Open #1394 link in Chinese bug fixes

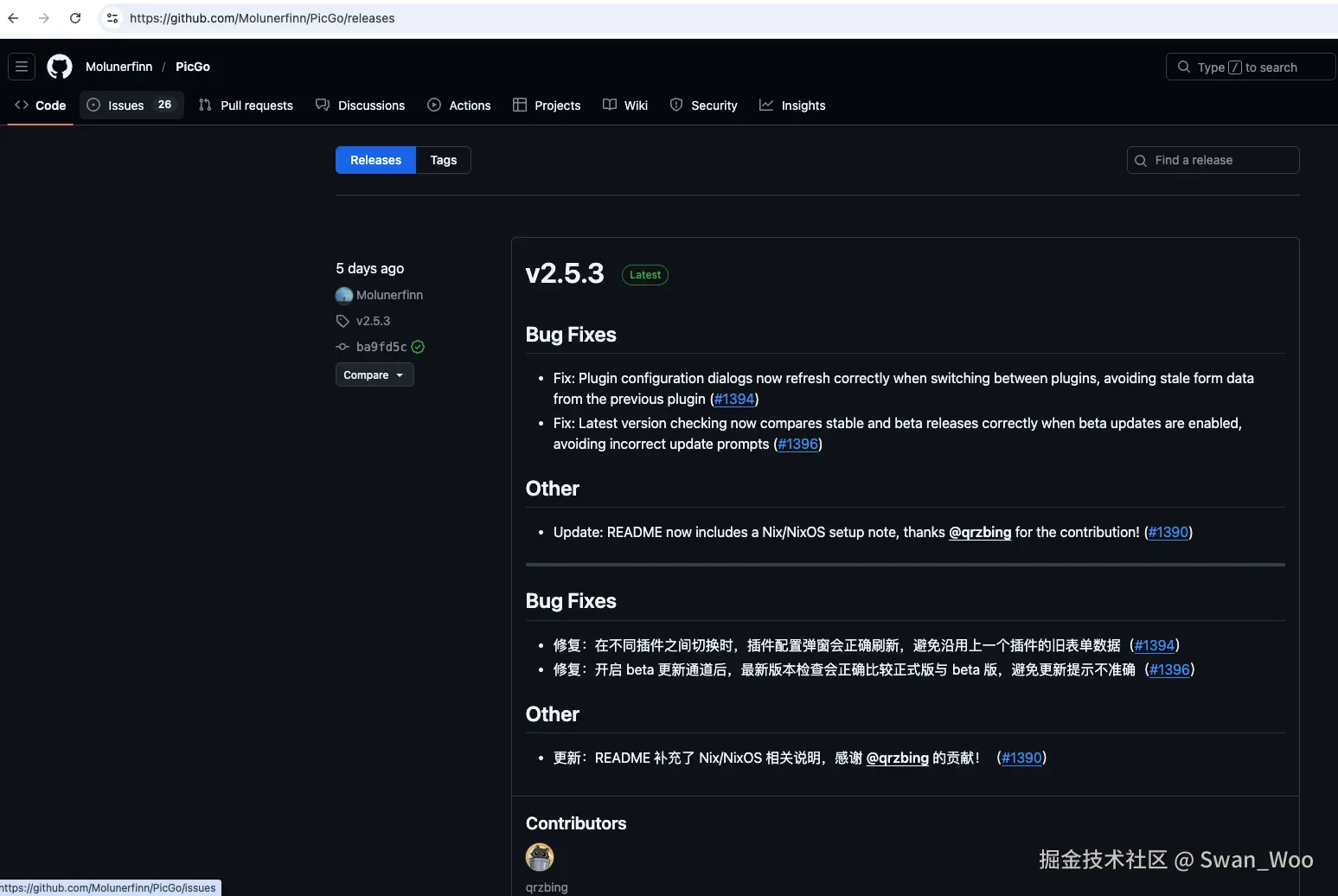click(1155, 645)
